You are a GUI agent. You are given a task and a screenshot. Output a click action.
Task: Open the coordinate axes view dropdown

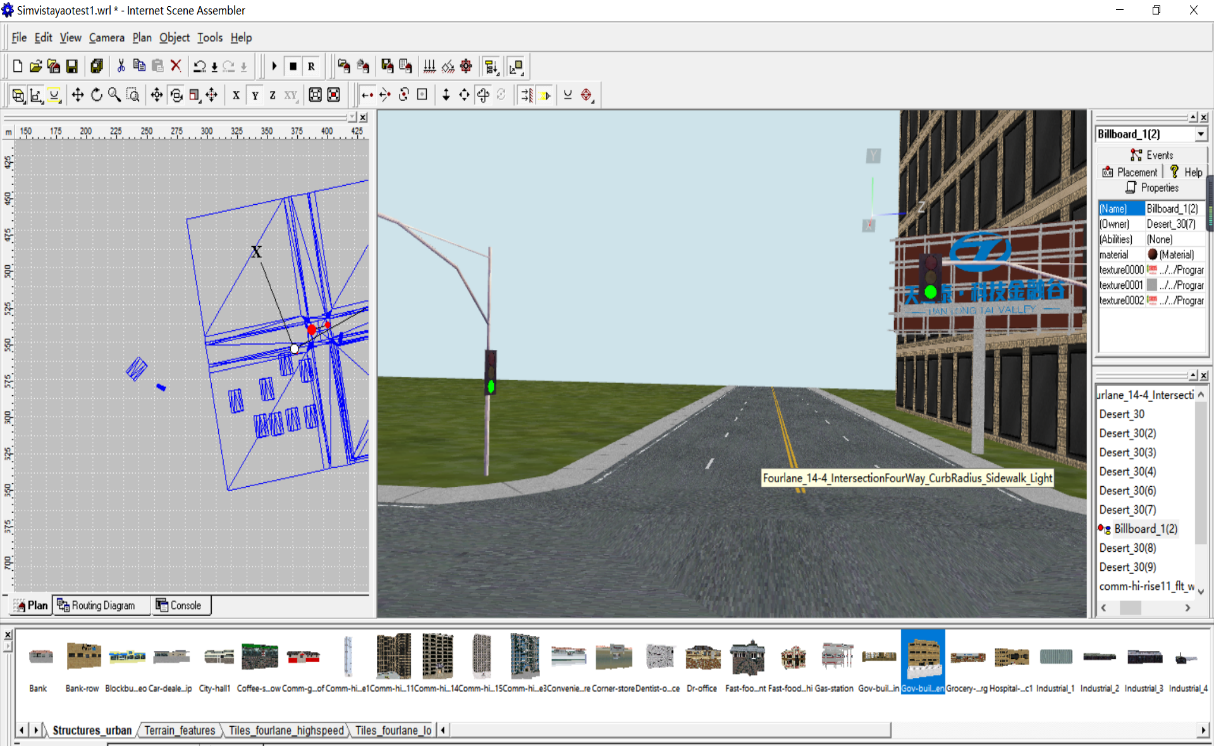tap(38, 95)
